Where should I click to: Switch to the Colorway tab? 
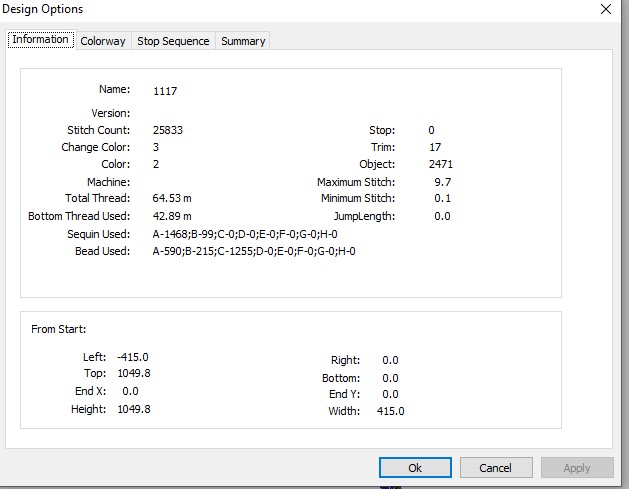(103, 41)
